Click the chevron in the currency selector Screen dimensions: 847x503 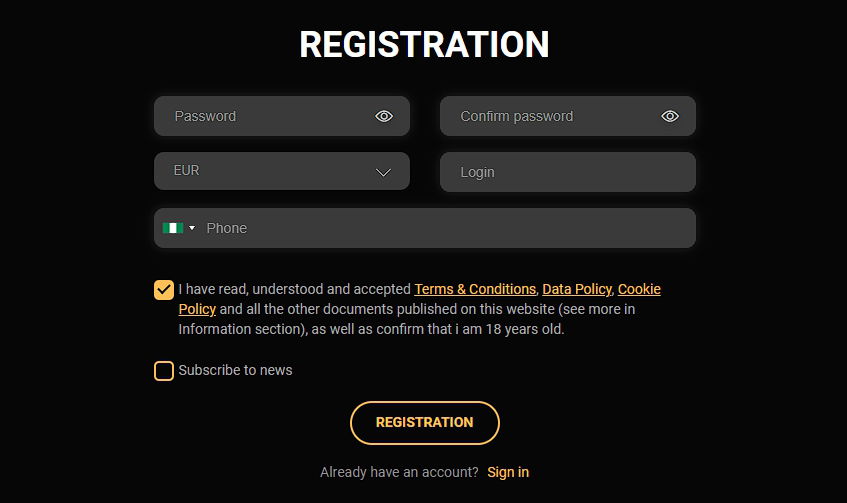(x=383, y=172)
